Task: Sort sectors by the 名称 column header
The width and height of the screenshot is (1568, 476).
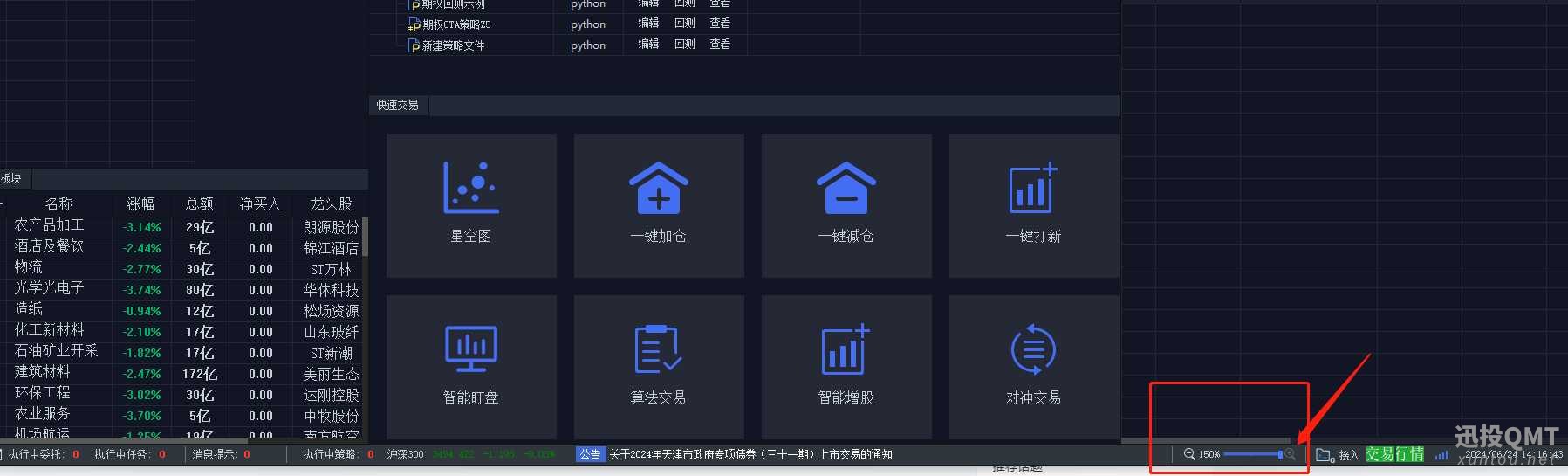Action: 59,204
